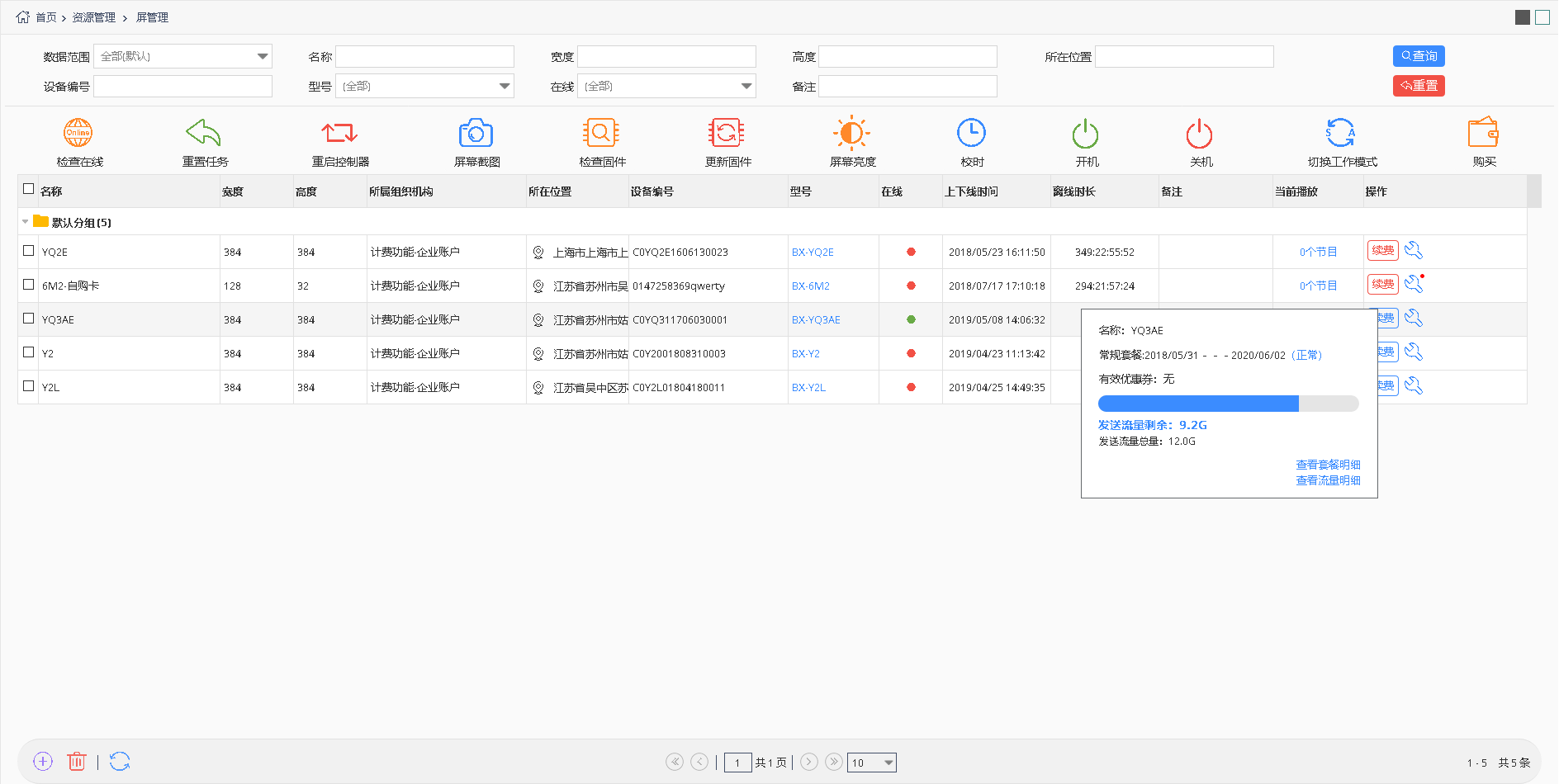Click the BX-YQ2E model link
Image resolution: width=1559 pixels, height=784 pixels.
(813, 252)
